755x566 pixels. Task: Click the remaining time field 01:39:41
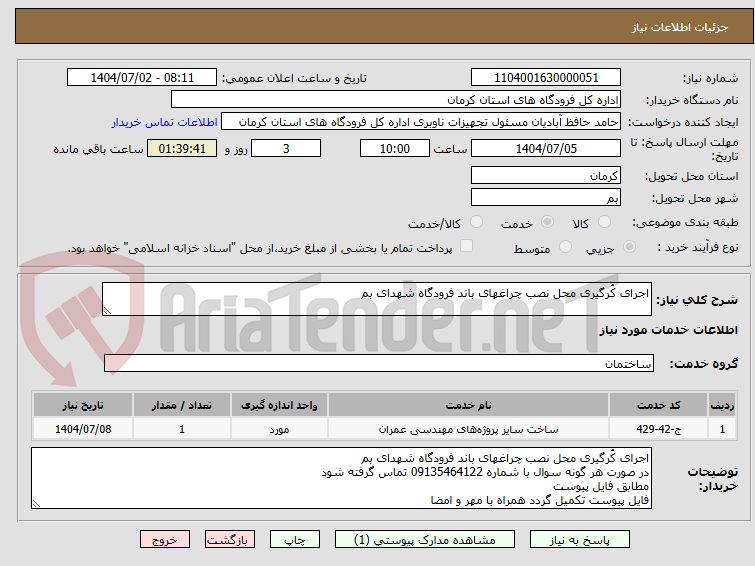coord(182,148)
